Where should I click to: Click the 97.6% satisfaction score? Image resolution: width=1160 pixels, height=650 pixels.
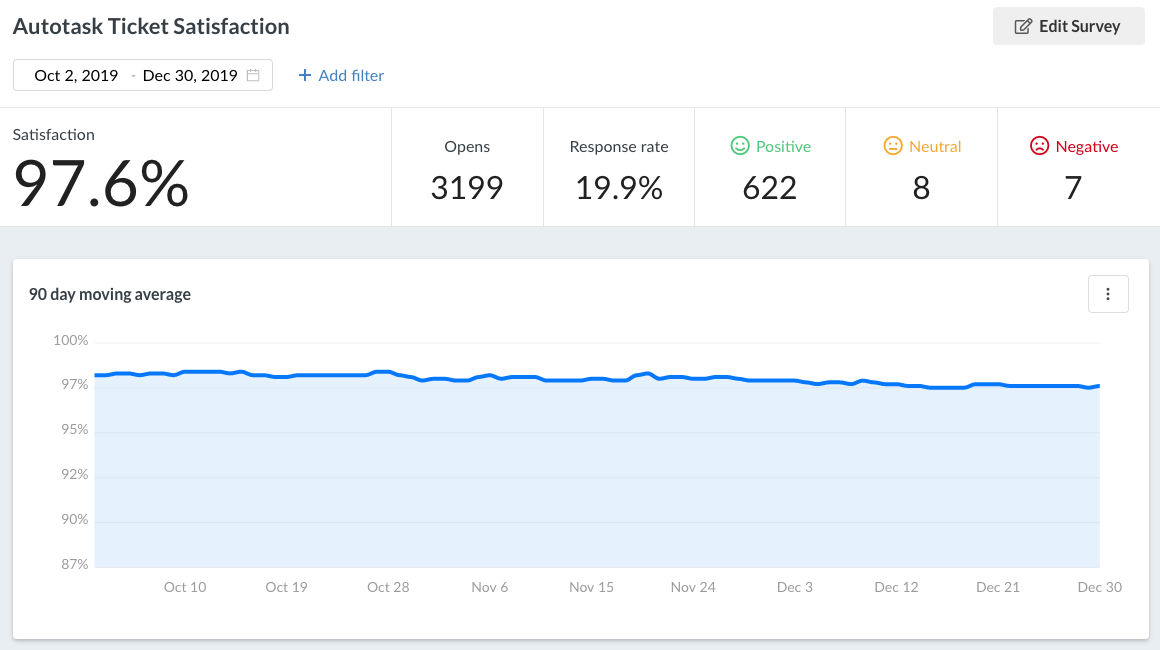click(101, 183)
